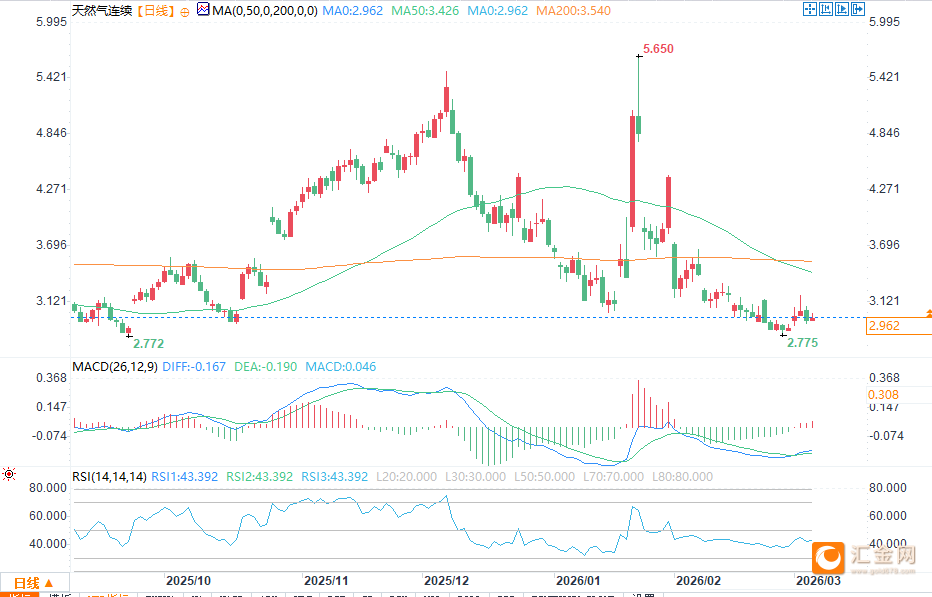Viewport: 932px width, 597px height.
Task: Click the orange MA200:3.540 value
Action: click(573, 11)
